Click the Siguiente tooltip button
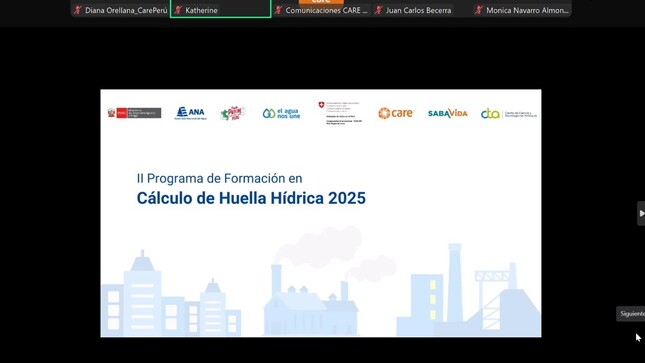The image size is (645, 363). 631,314
